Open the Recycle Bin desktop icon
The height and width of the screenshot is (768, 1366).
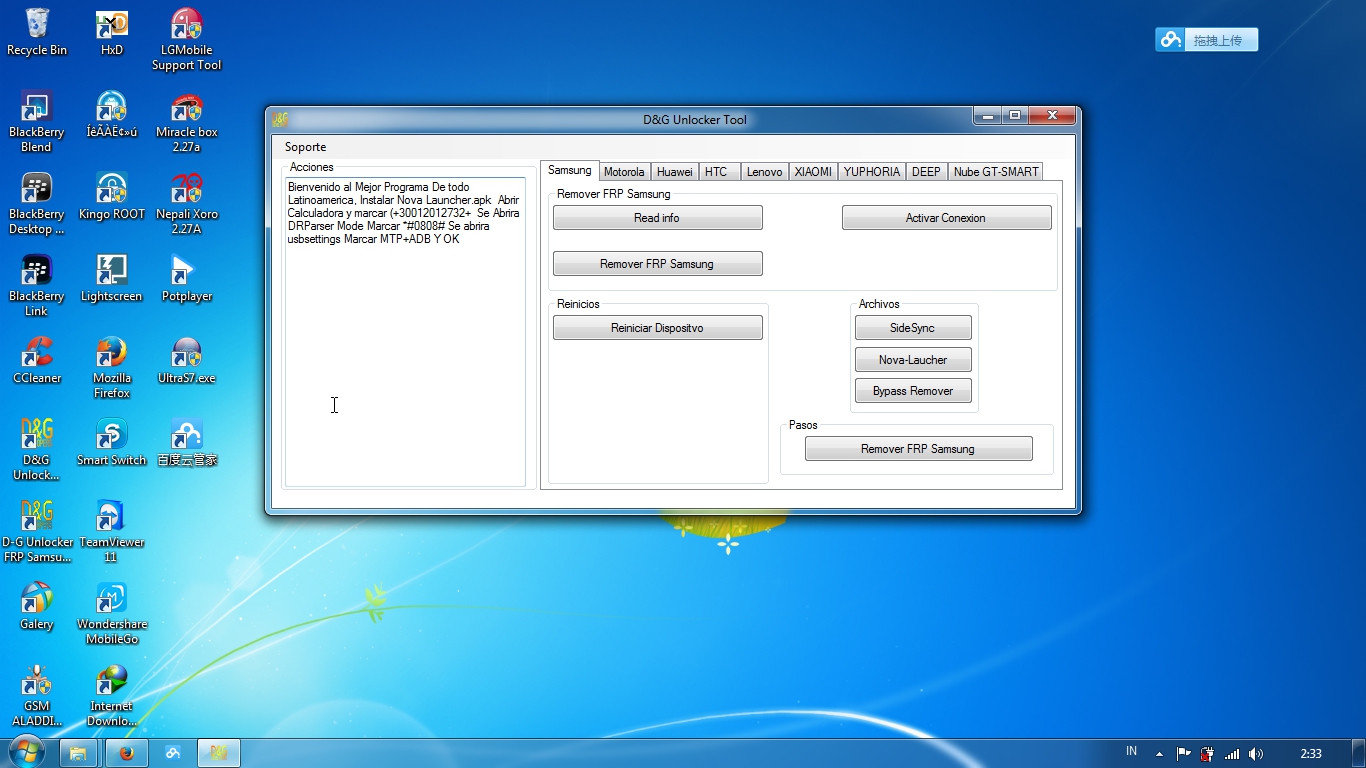[x=37, y=33]
